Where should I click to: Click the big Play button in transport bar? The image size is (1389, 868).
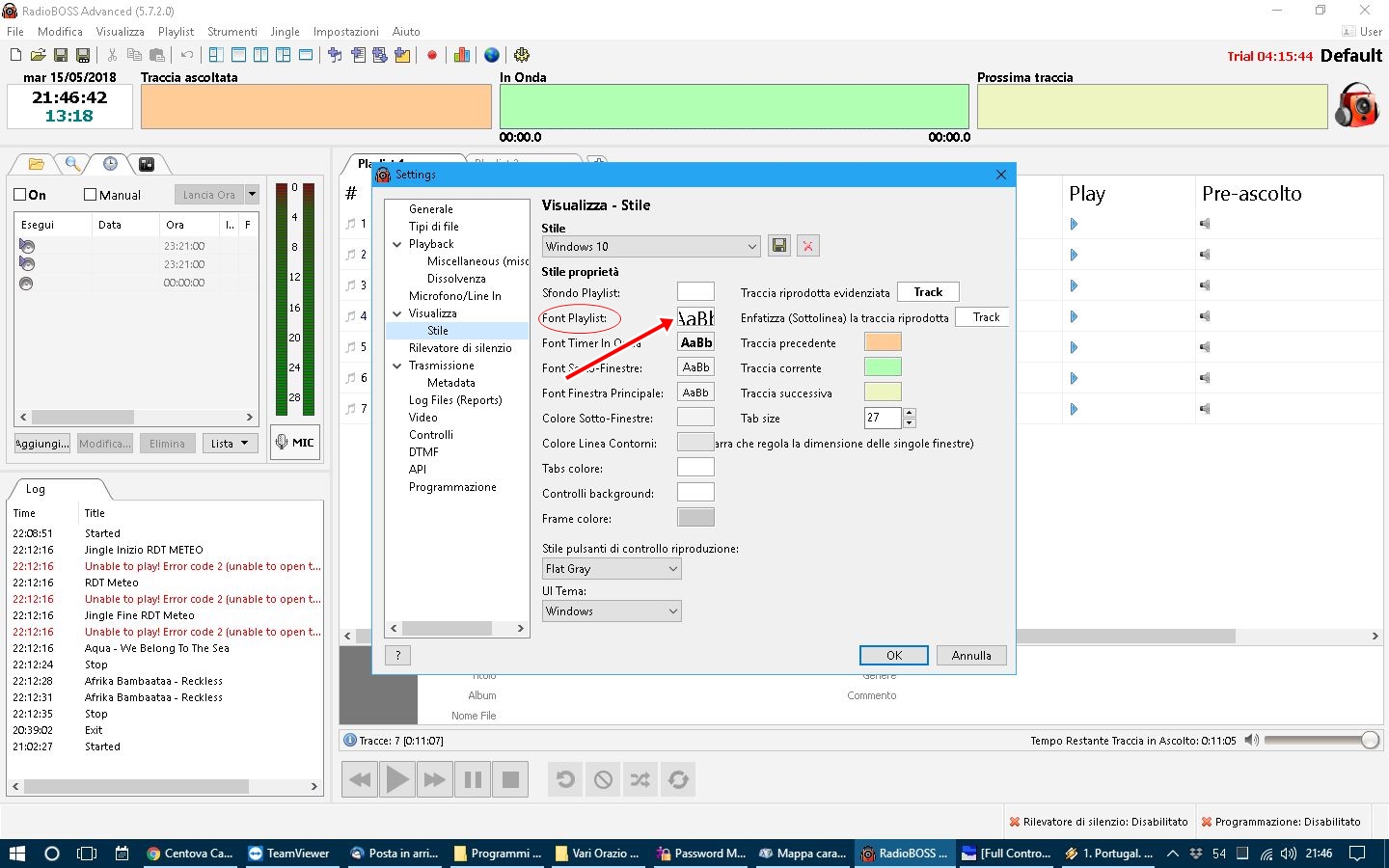pos(396,779)
